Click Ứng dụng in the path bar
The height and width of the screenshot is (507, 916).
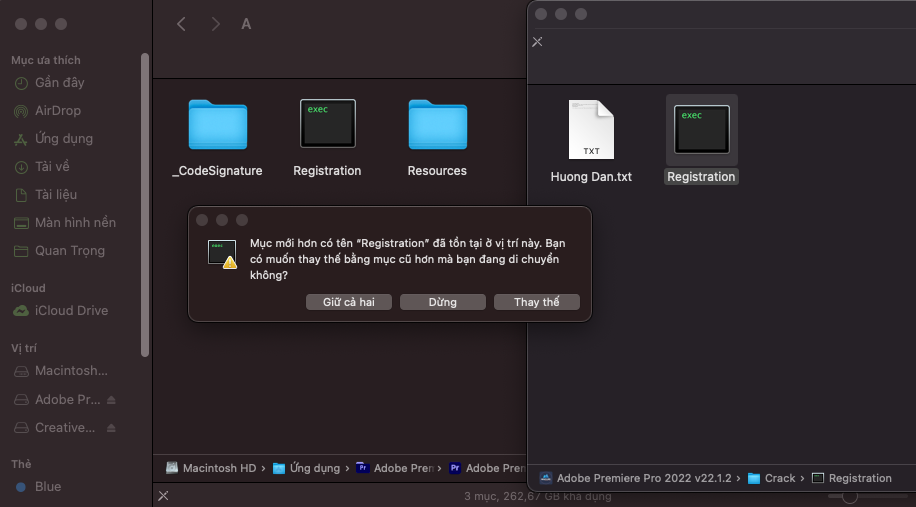307,468
